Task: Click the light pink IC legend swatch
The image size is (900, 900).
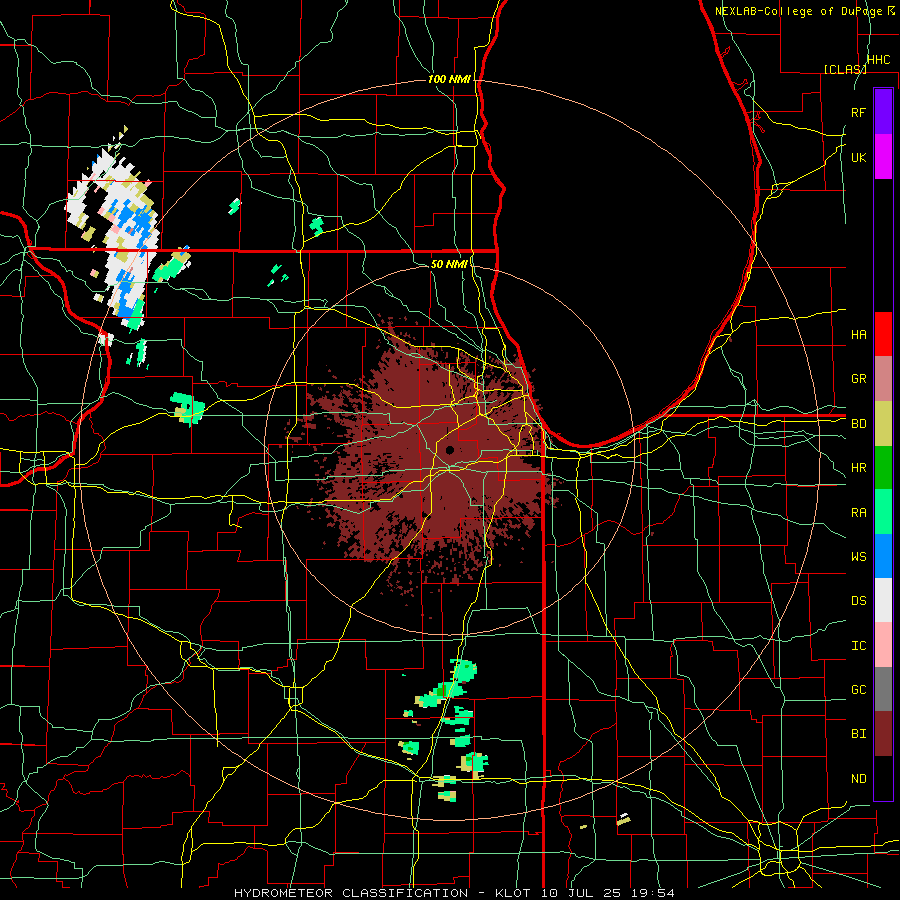Action: (x=883, y=645)
